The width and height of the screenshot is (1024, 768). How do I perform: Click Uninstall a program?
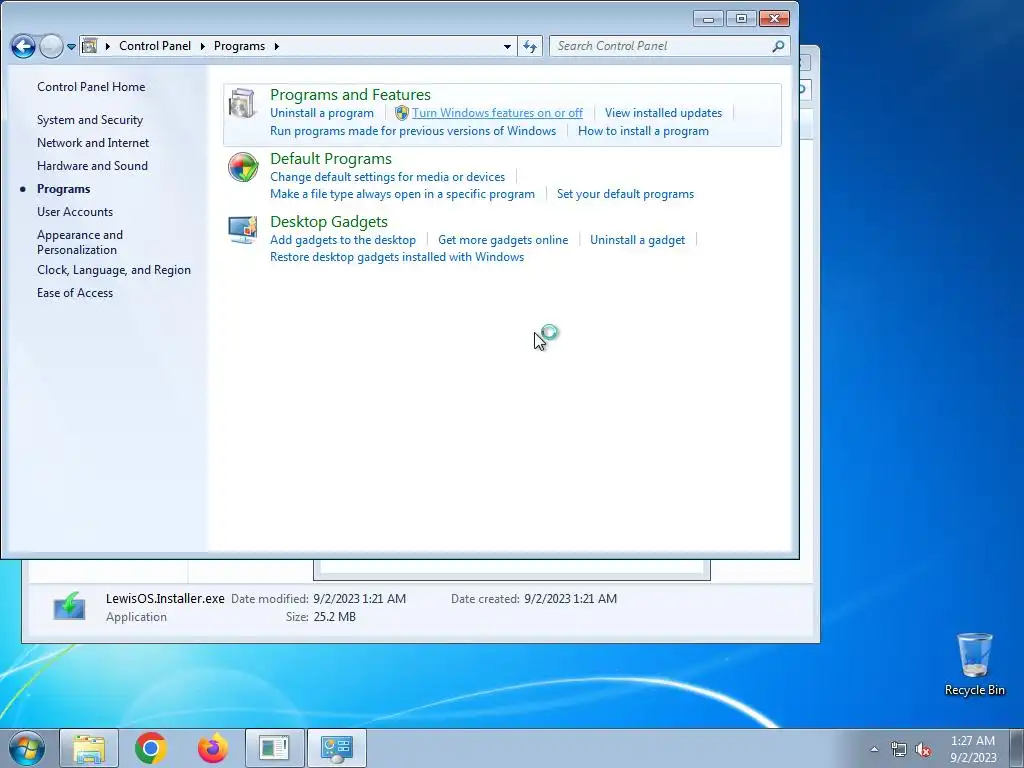click(x=322, y=113)
